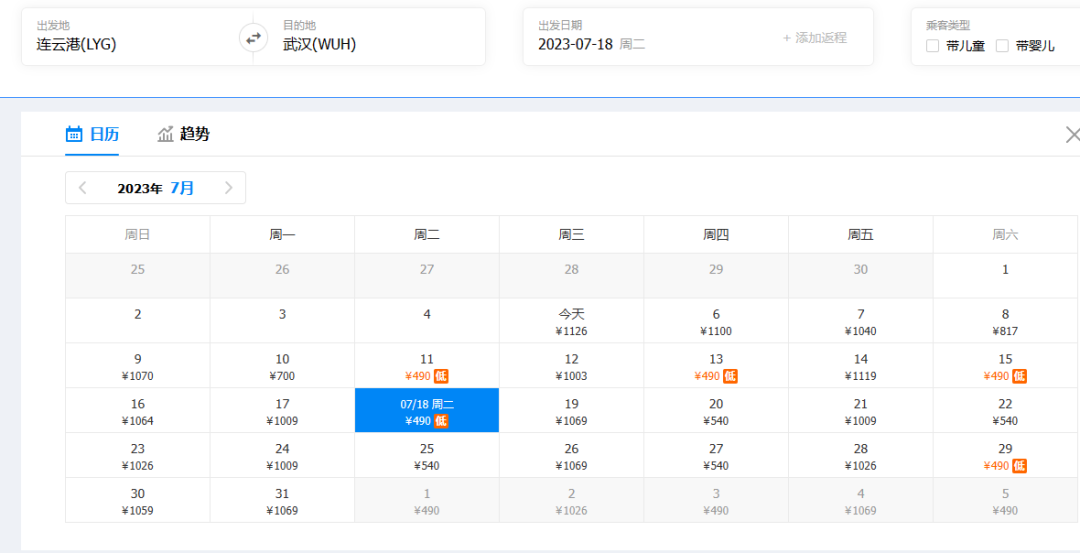Viewport: 1080px width, 553px height.
Task: Click the 周日 column header
Action: (138, 234)
